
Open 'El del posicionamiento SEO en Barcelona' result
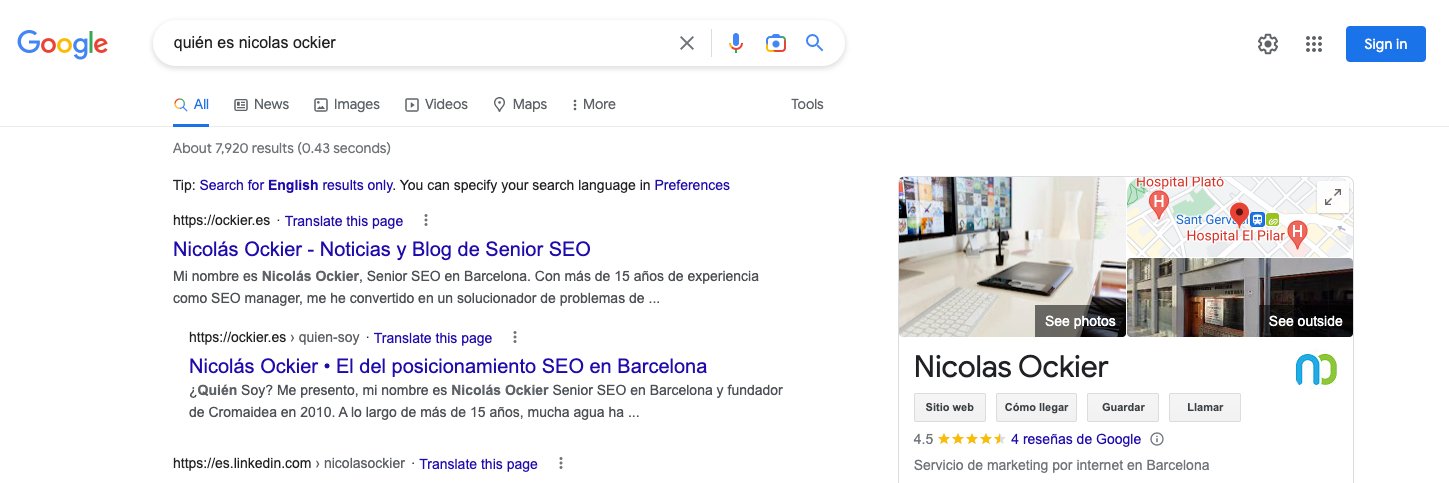pyautogui.click(x=448, y=366)
